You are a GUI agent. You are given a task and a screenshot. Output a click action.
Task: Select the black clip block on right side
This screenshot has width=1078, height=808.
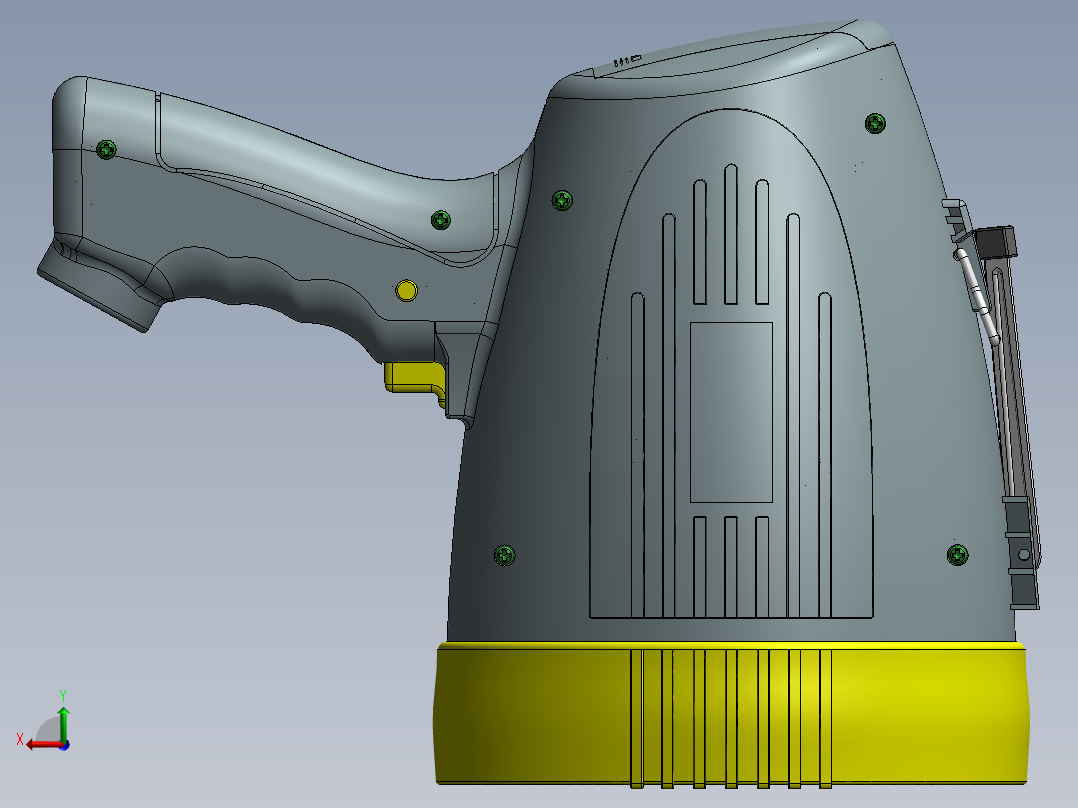pos(996,241)
